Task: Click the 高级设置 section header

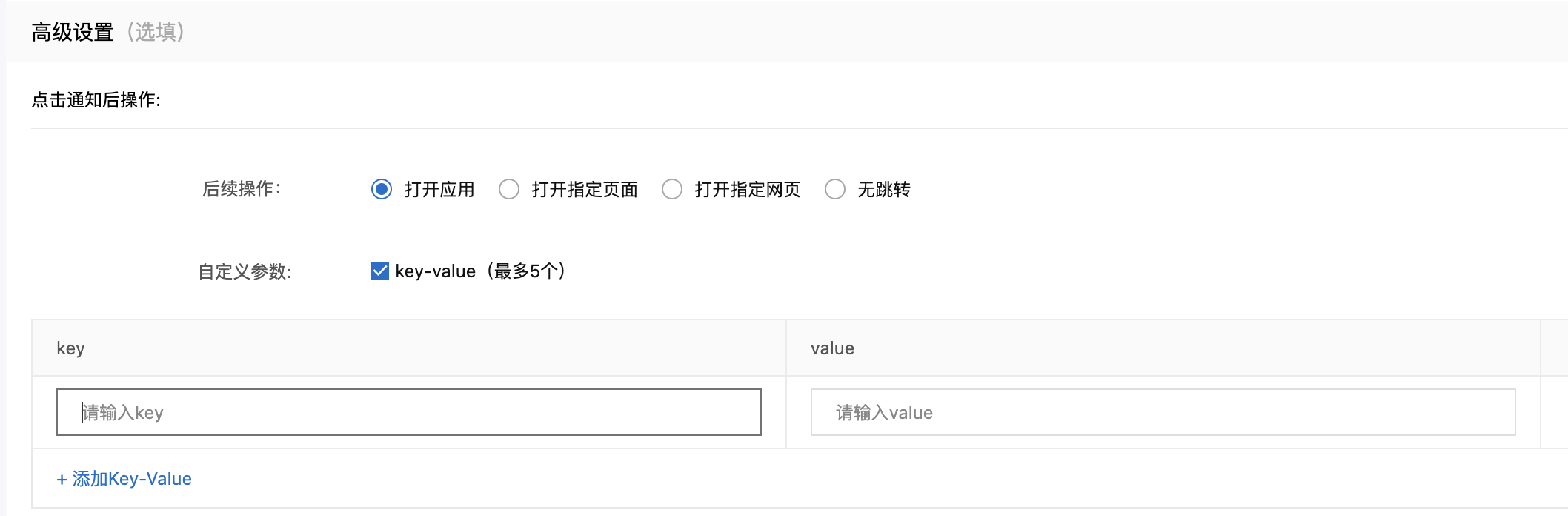Action: coord(73,32)
